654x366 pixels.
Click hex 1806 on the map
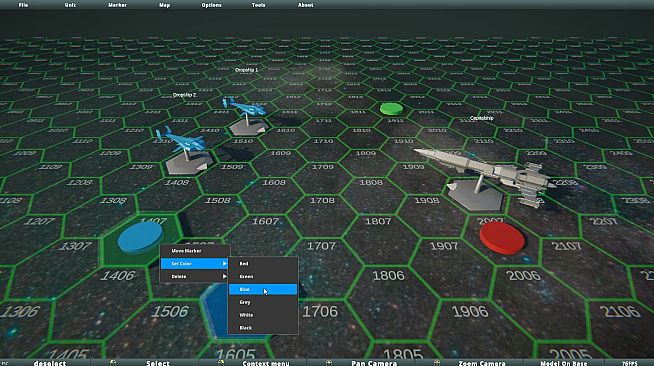[388, 276]
